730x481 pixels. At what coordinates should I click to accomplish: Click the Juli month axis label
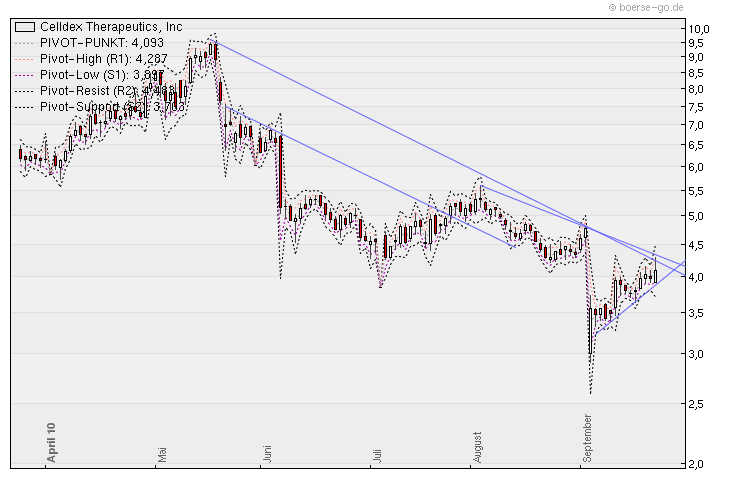378,454
